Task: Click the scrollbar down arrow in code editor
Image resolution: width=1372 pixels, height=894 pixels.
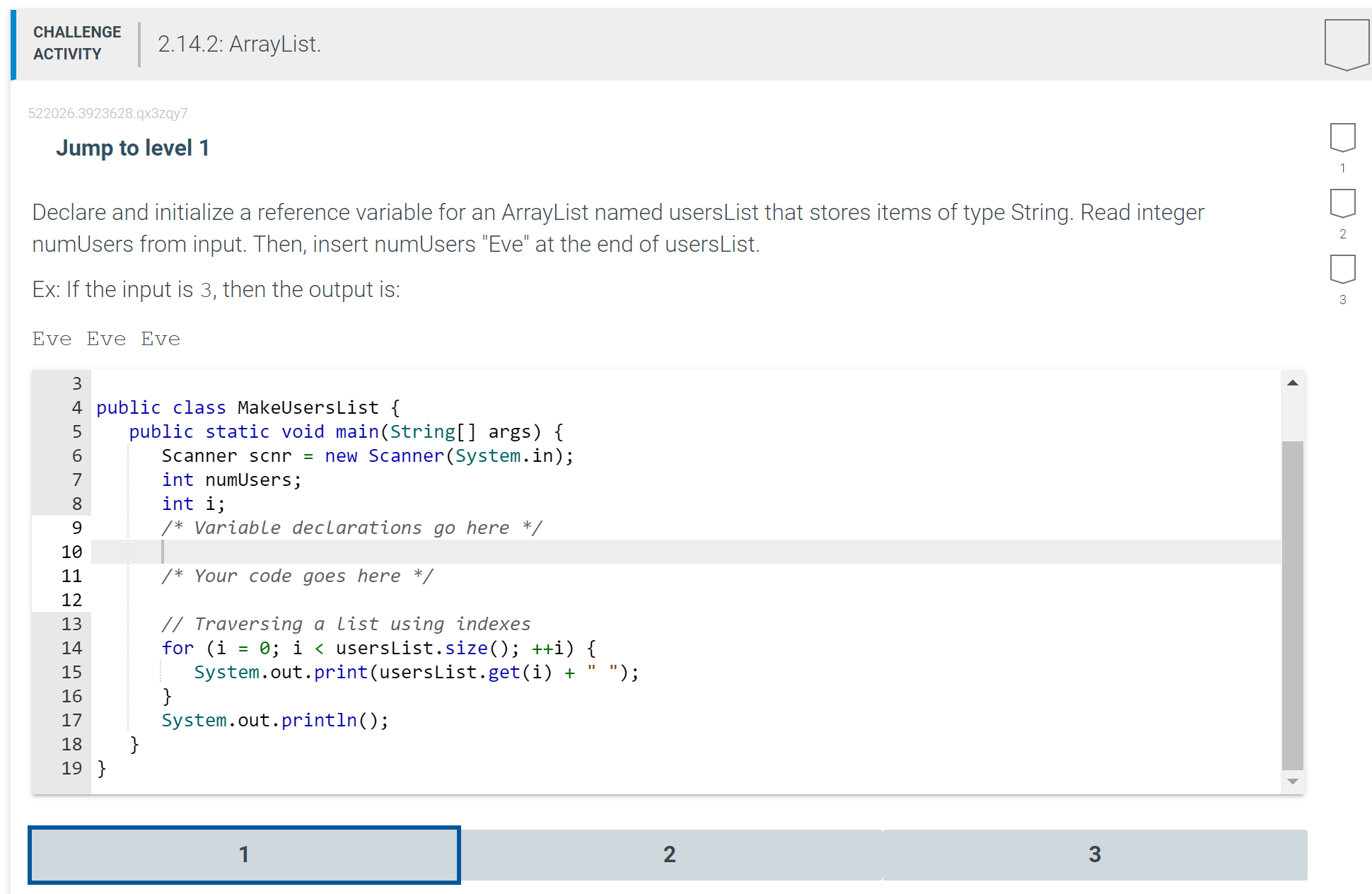Action: pos(1293,782)
